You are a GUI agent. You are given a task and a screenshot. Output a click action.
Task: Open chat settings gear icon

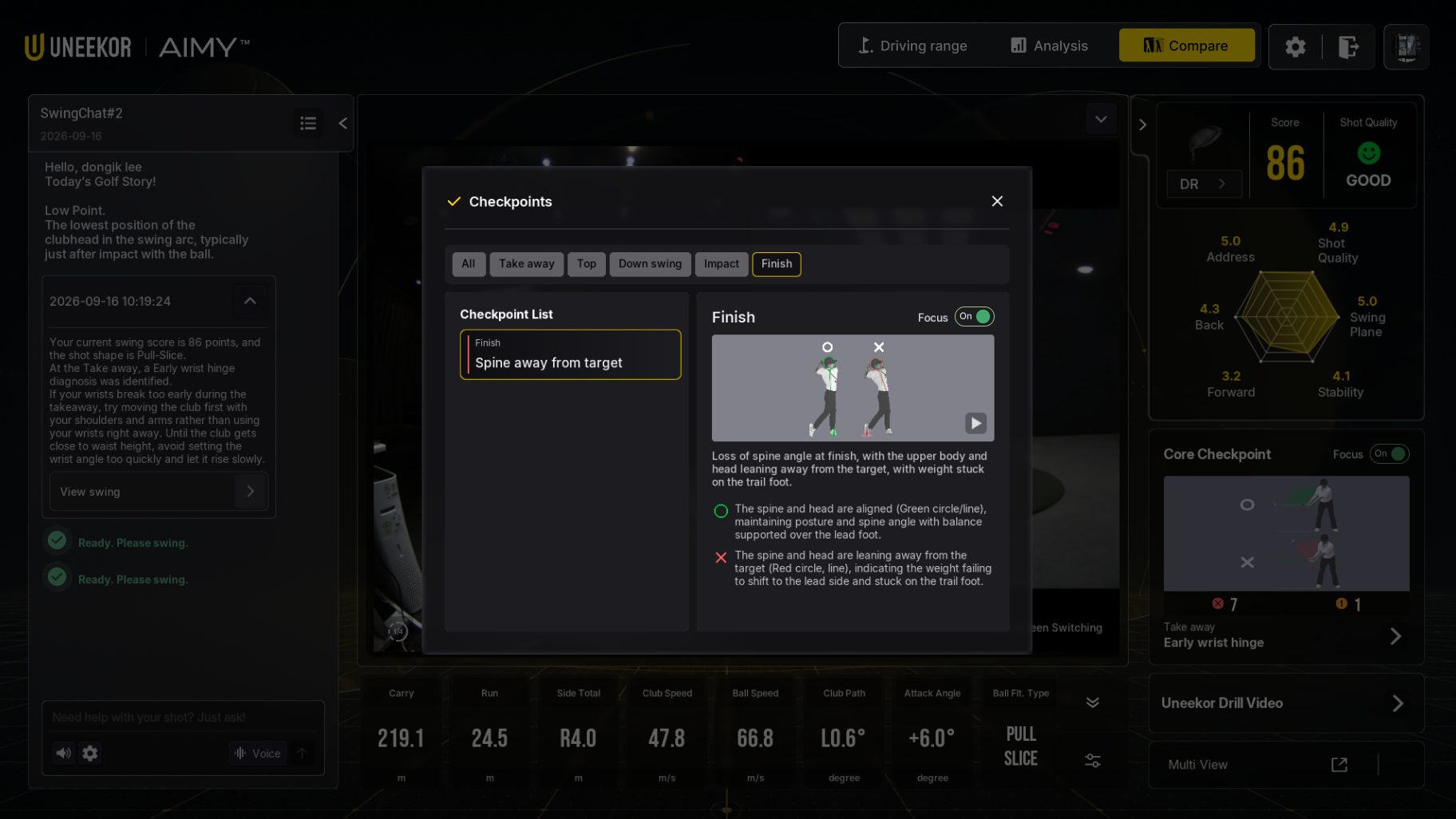(x=90, y=753)
